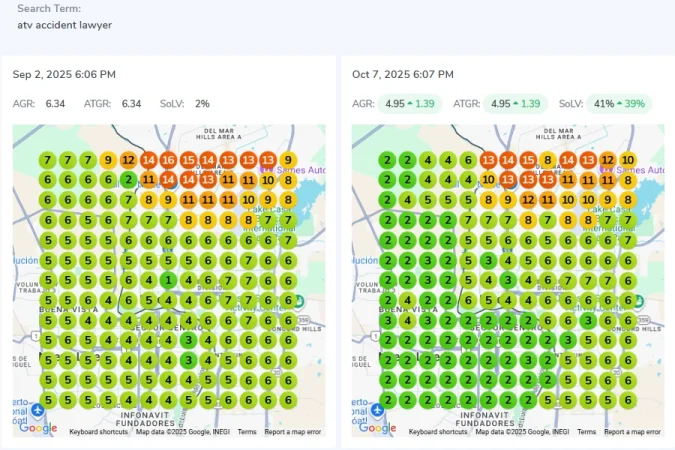675x450 pixels.
Task: Open Keyboard shortcuts on Sep 2 map
Action: [x=98, y=432]
